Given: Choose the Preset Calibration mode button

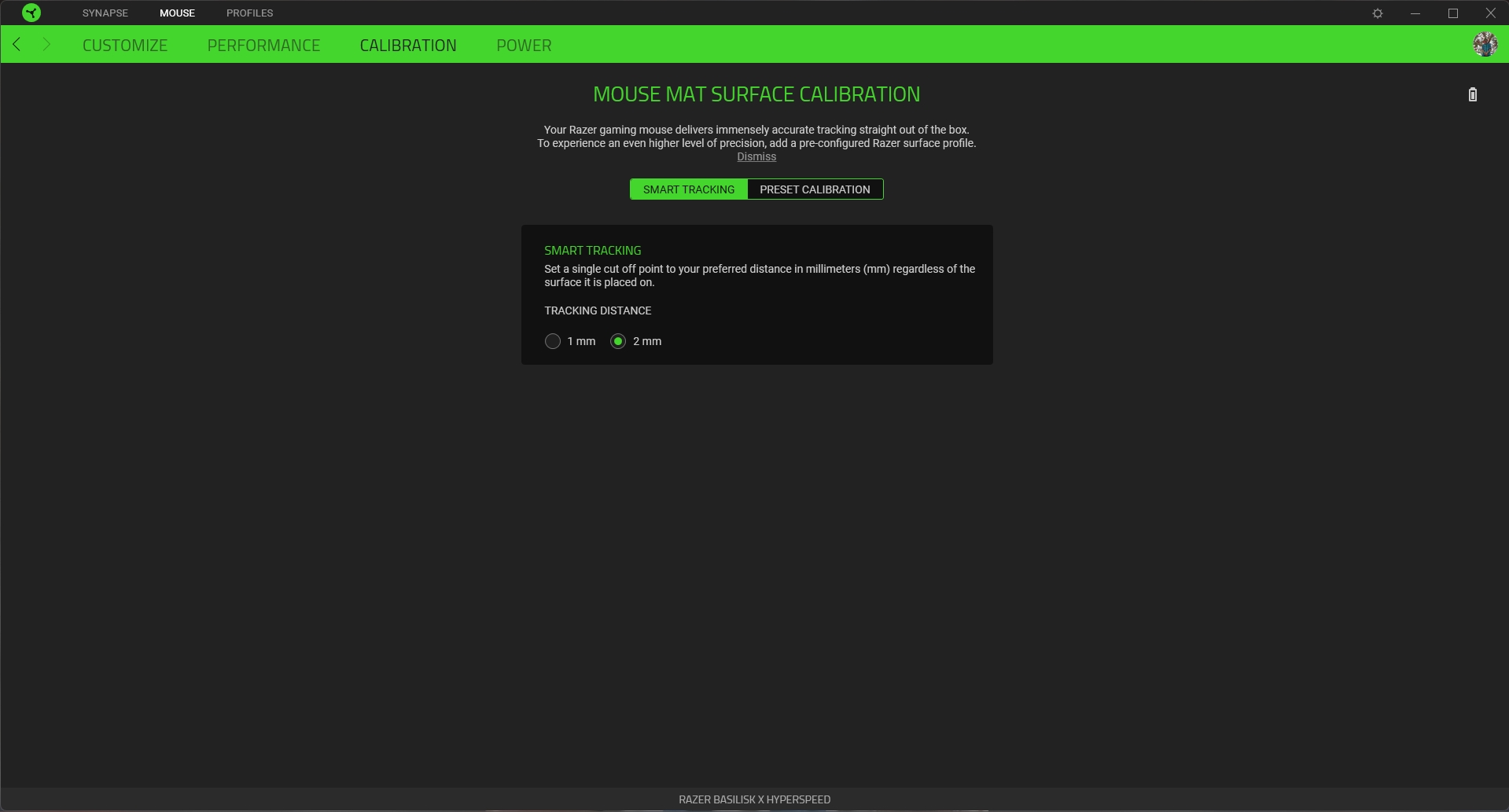Looking at the screenshot, I should (815, 189).
